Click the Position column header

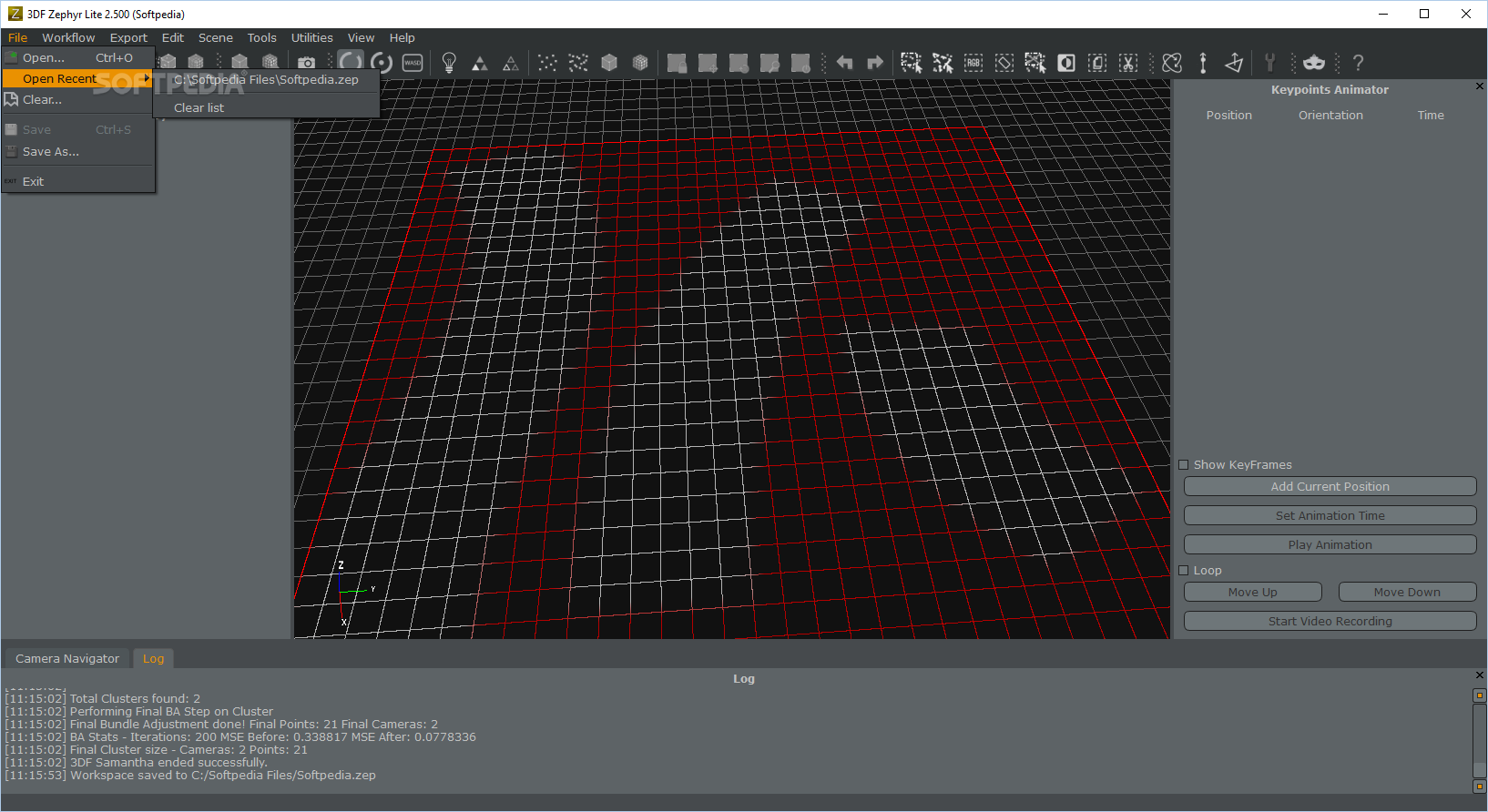[x=1229, y=116]
